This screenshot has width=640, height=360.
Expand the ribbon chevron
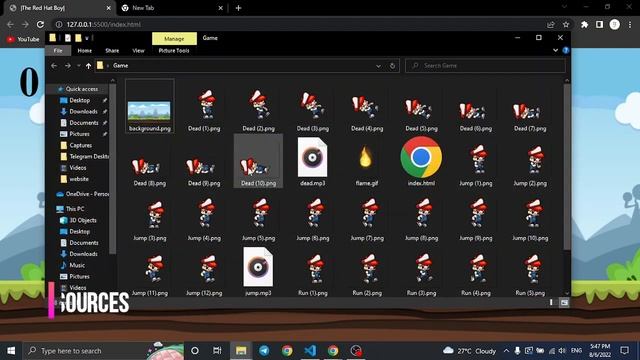pyautogui.click(x=556, y=50)
